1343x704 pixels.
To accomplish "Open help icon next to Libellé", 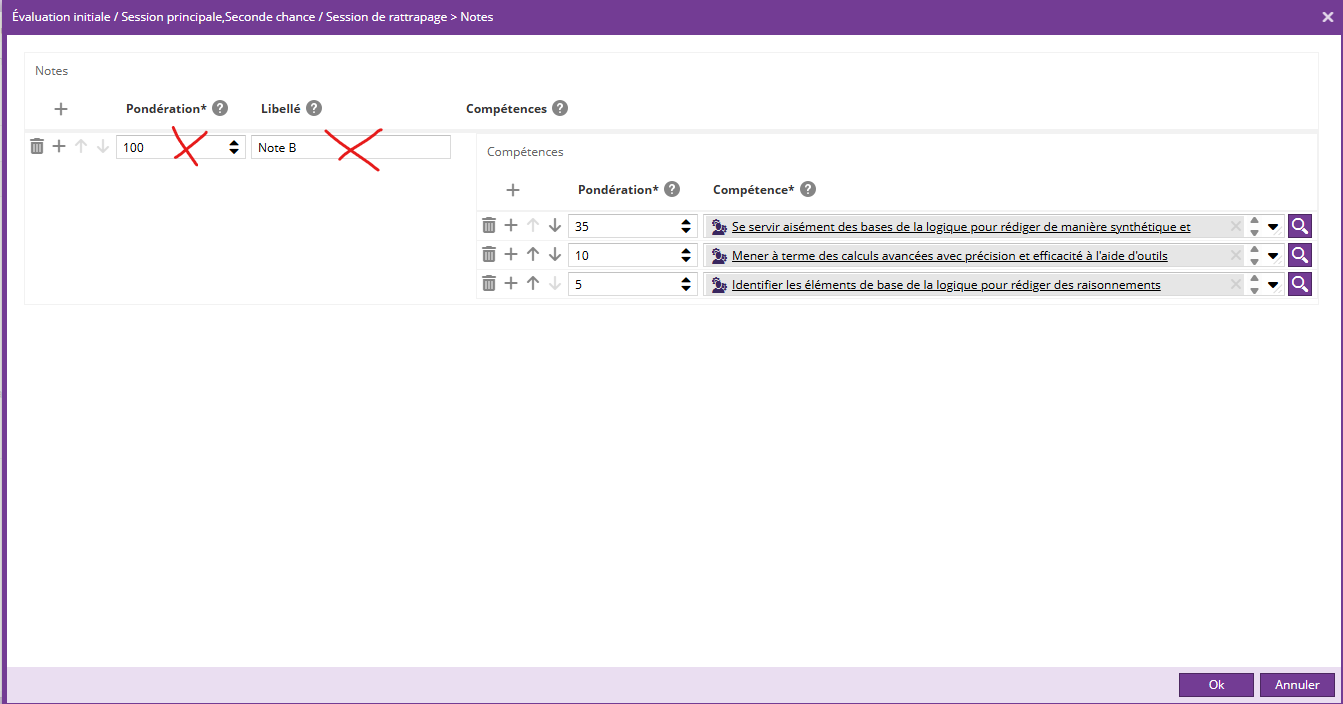I will point(314,109).
